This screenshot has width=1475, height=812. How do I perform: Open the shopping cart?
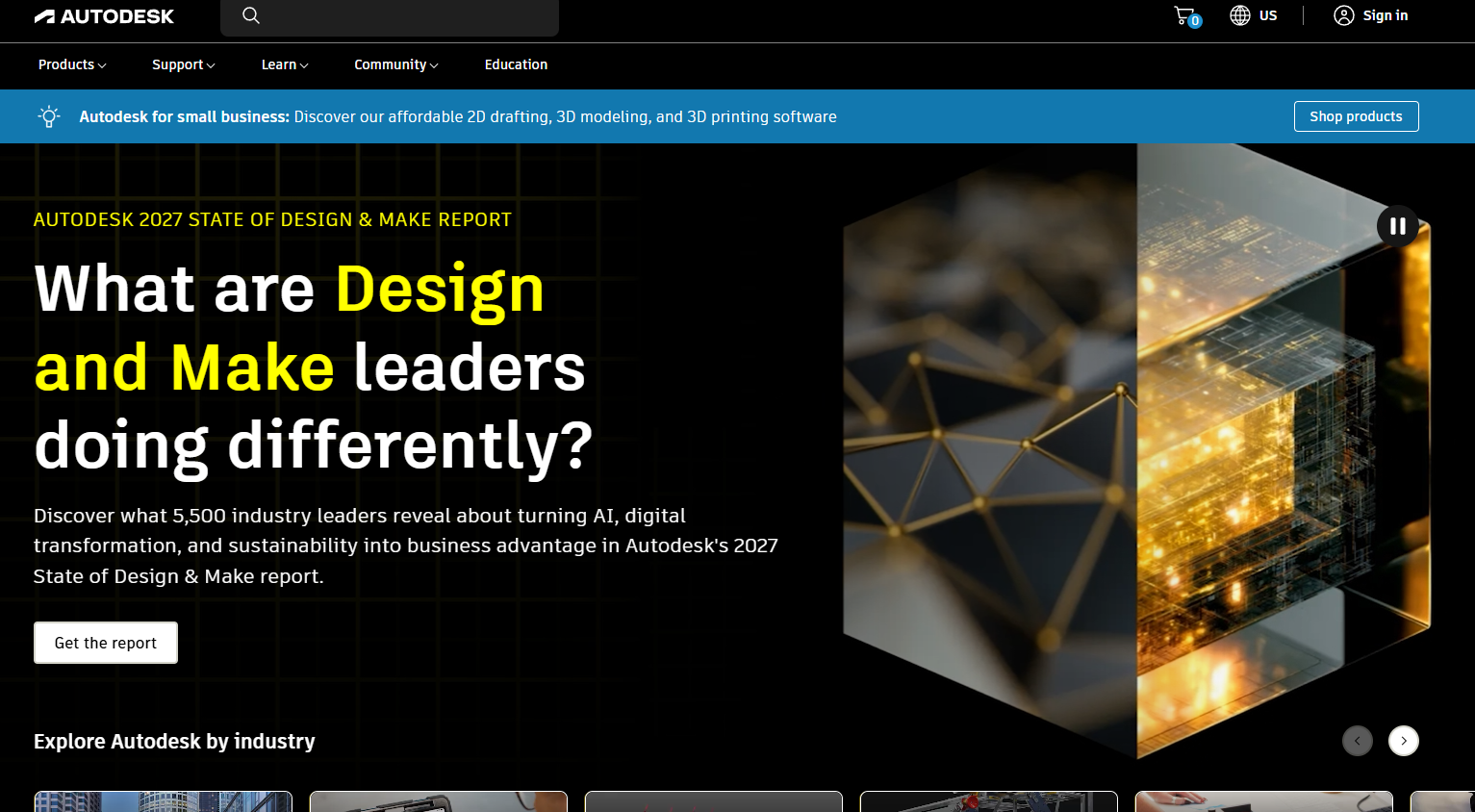coord(1186,16)
